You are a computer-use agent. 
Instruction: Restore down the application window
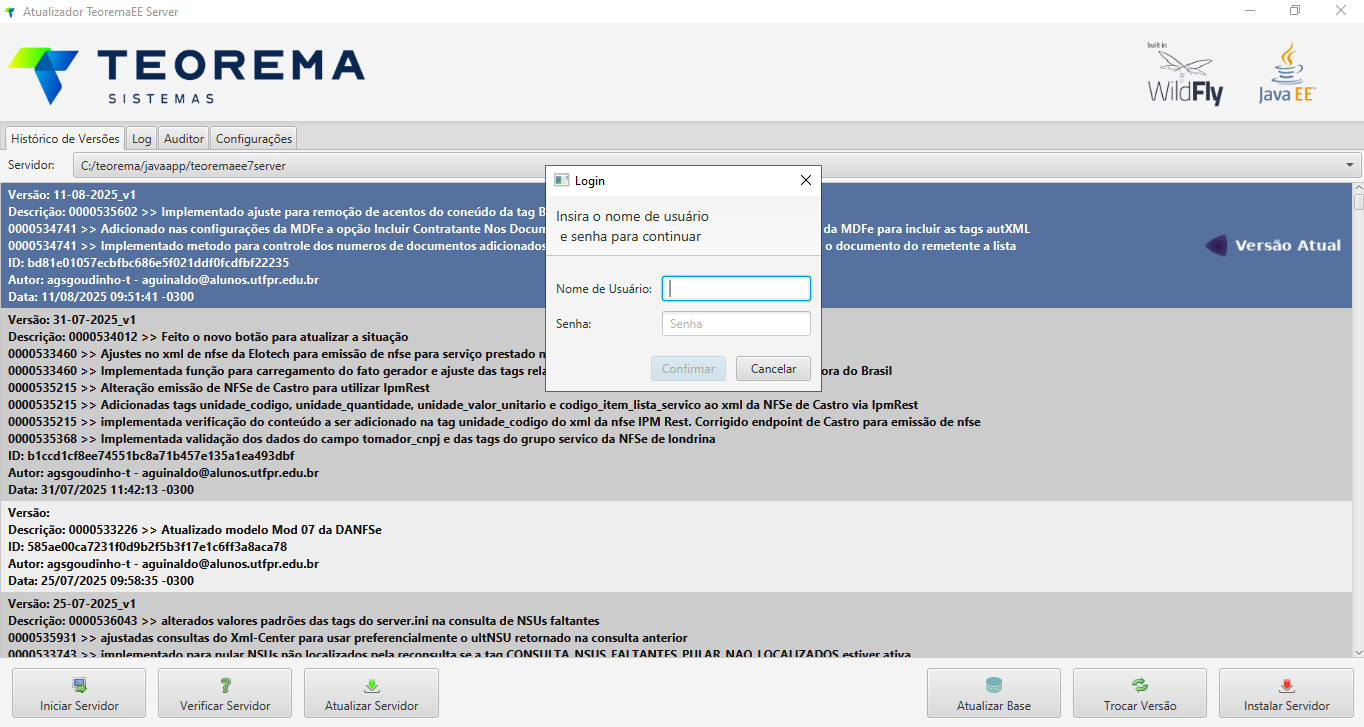click(1295, 11)
